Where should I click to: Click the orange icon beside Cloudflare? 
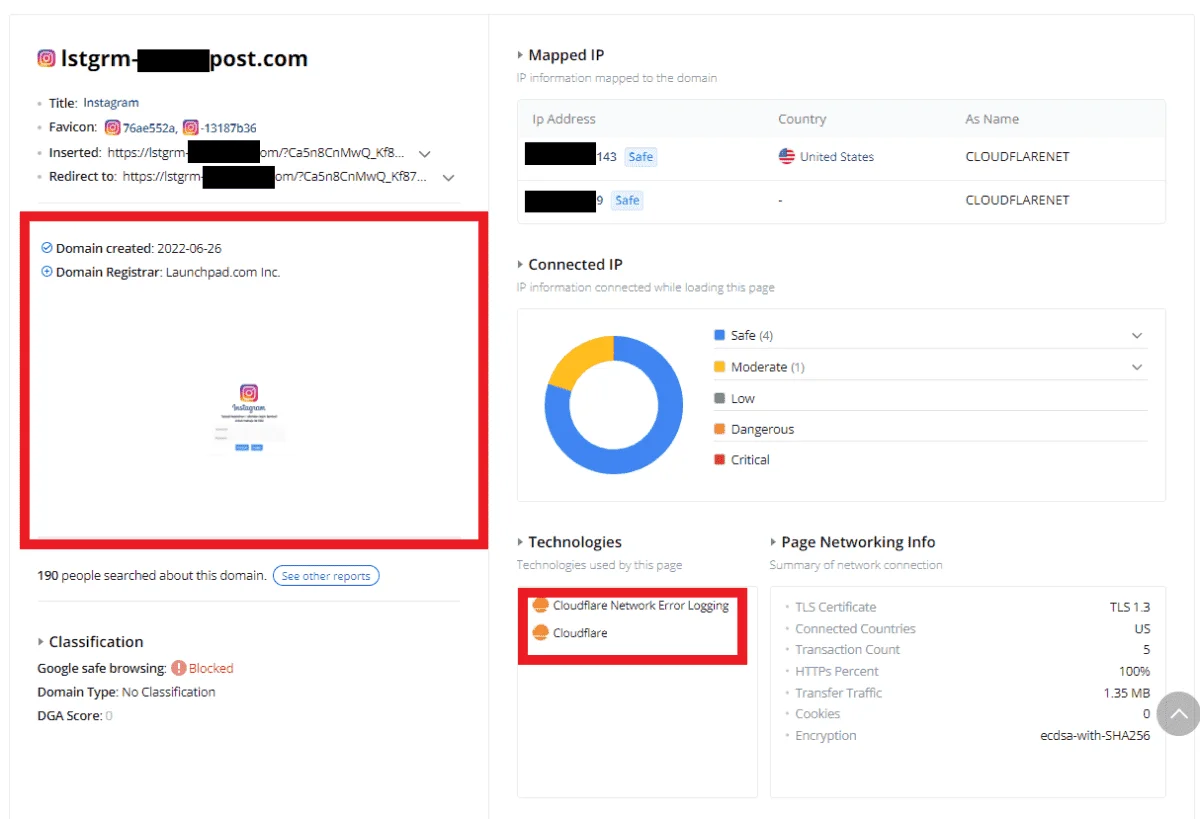[541, 632]
